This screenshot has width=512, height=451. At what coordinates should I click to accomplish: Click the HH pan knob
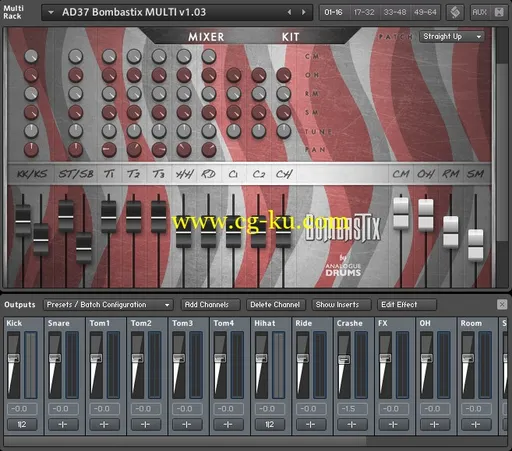184,150
